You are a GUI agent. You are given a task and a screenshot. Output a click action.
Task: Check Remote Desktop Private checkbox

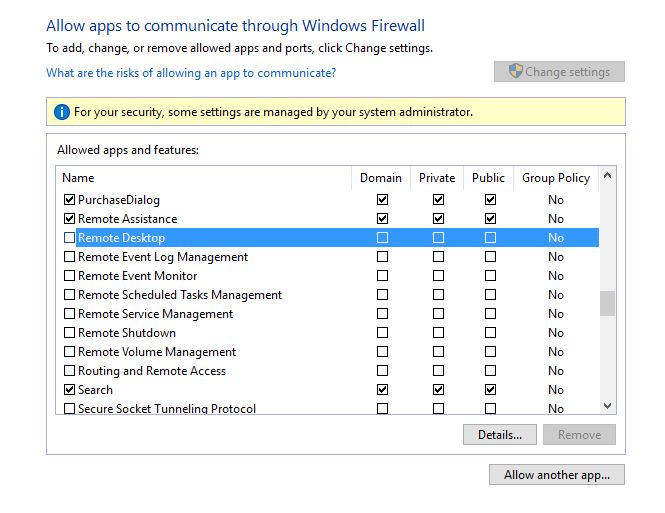coord(438,237)
